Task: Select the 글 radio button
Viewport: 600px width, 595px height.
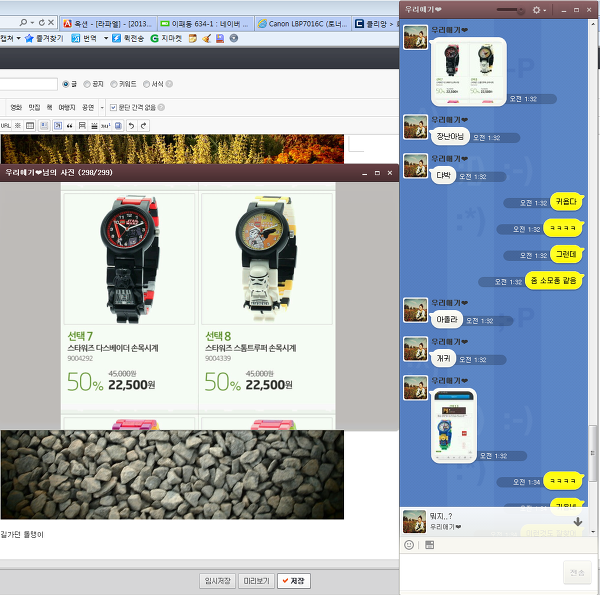Action: (66, 84)
